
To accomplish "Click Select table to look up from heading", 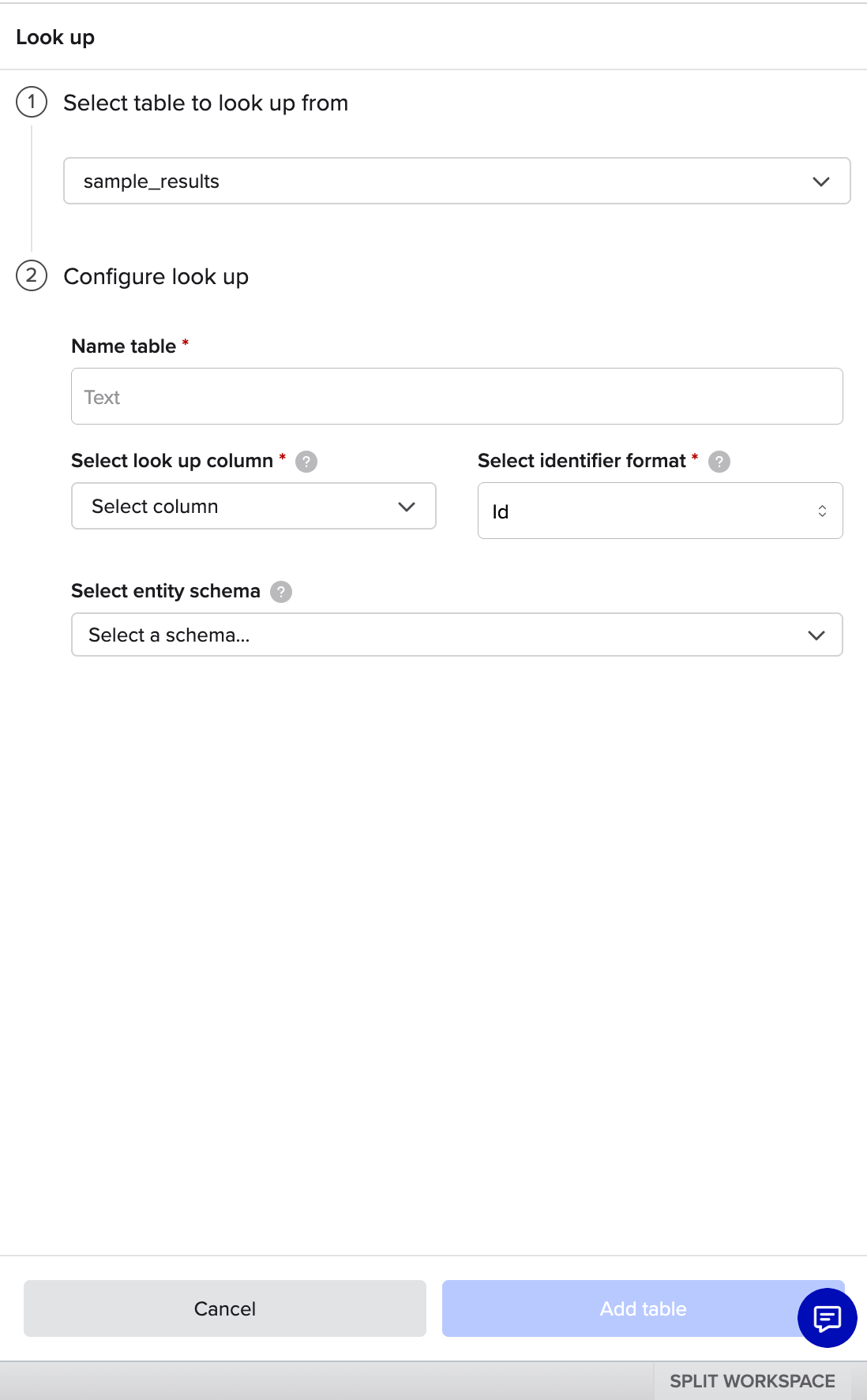I will coord(206,103).
